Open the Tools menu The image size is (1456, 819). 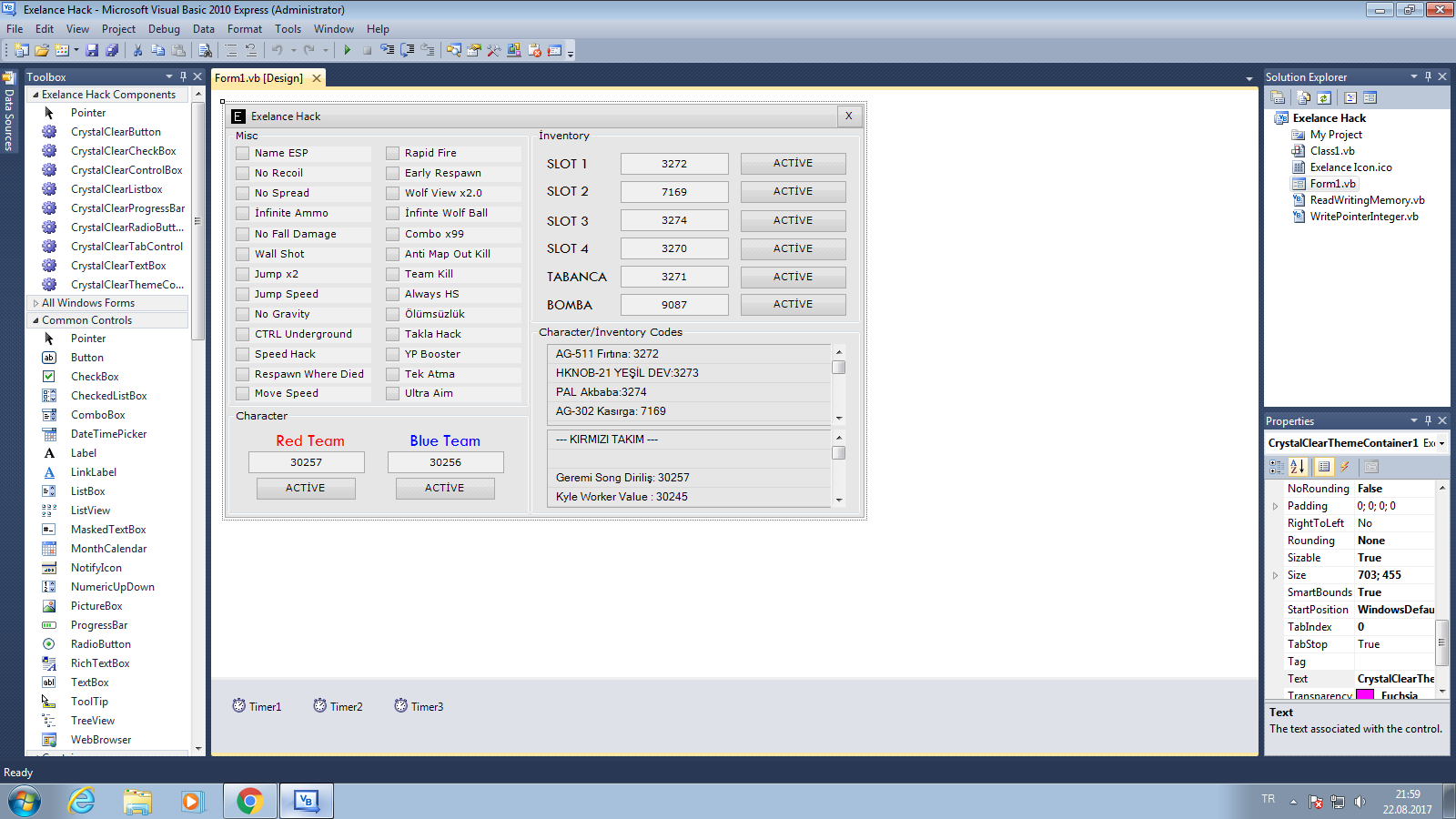coord(288,29)
